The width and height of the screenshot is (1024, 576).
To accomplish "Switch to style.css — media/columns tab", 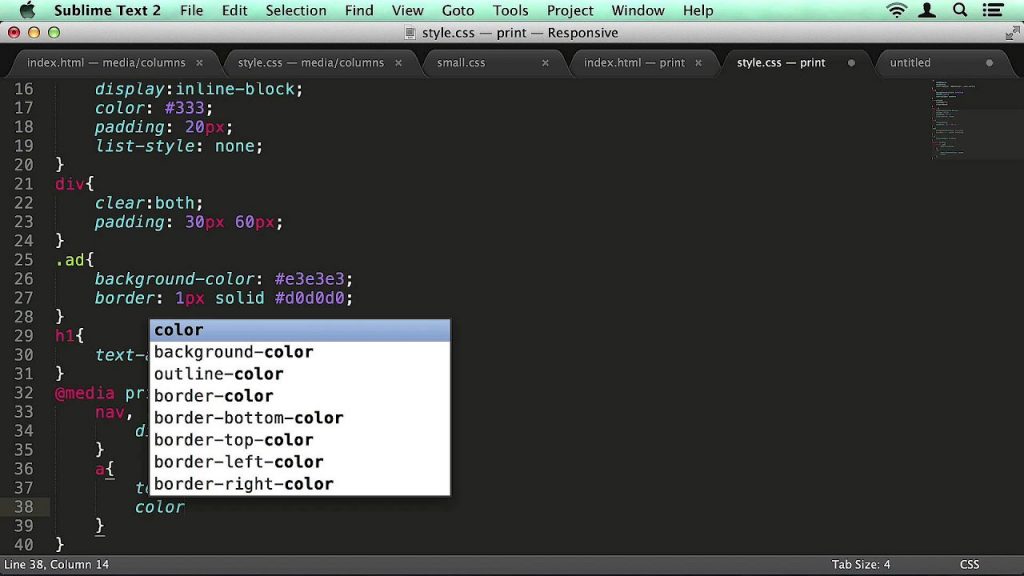I will 310,63.
